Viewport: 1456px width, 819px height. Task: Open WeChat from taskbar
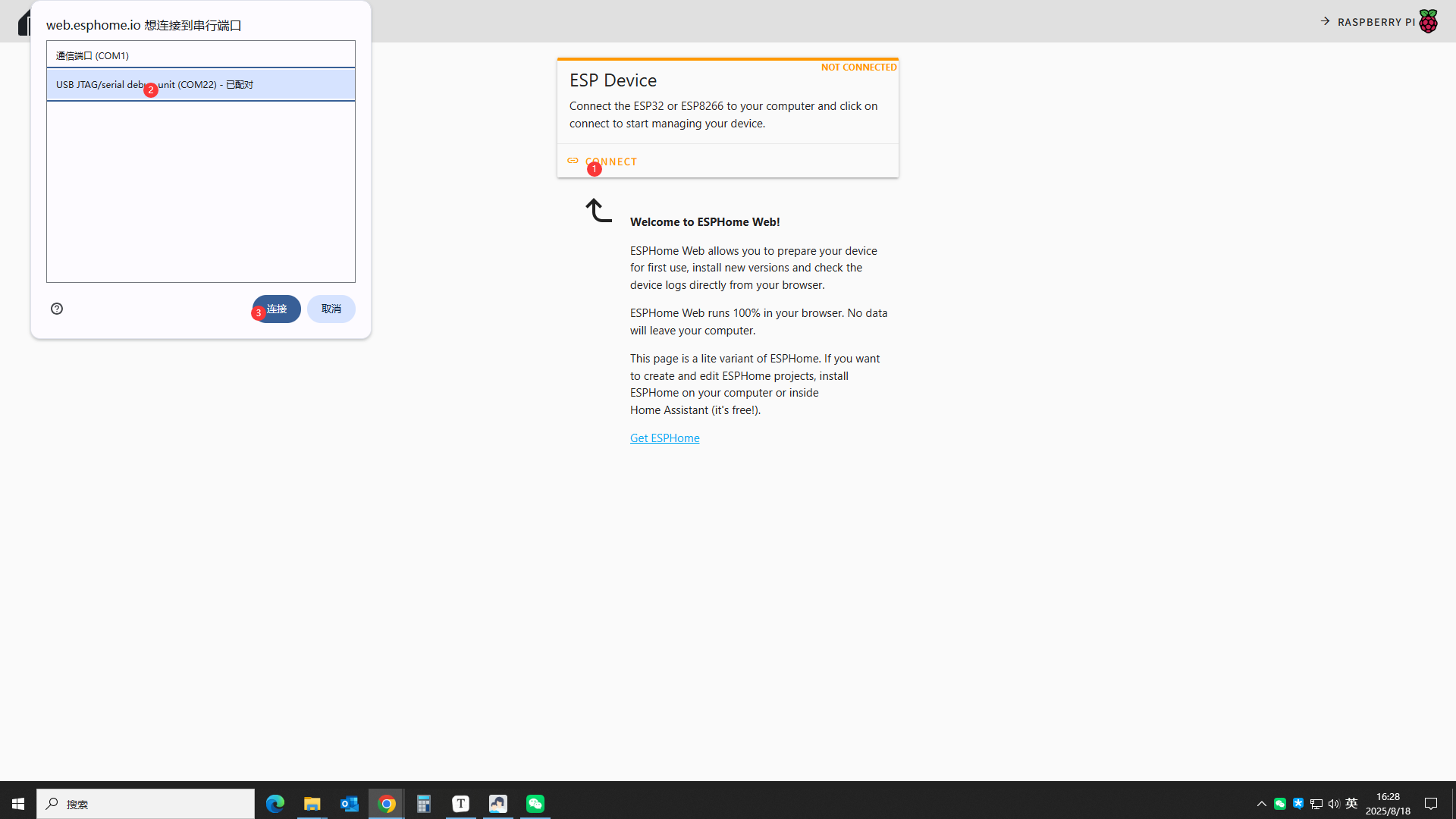[x=535, y=804]
